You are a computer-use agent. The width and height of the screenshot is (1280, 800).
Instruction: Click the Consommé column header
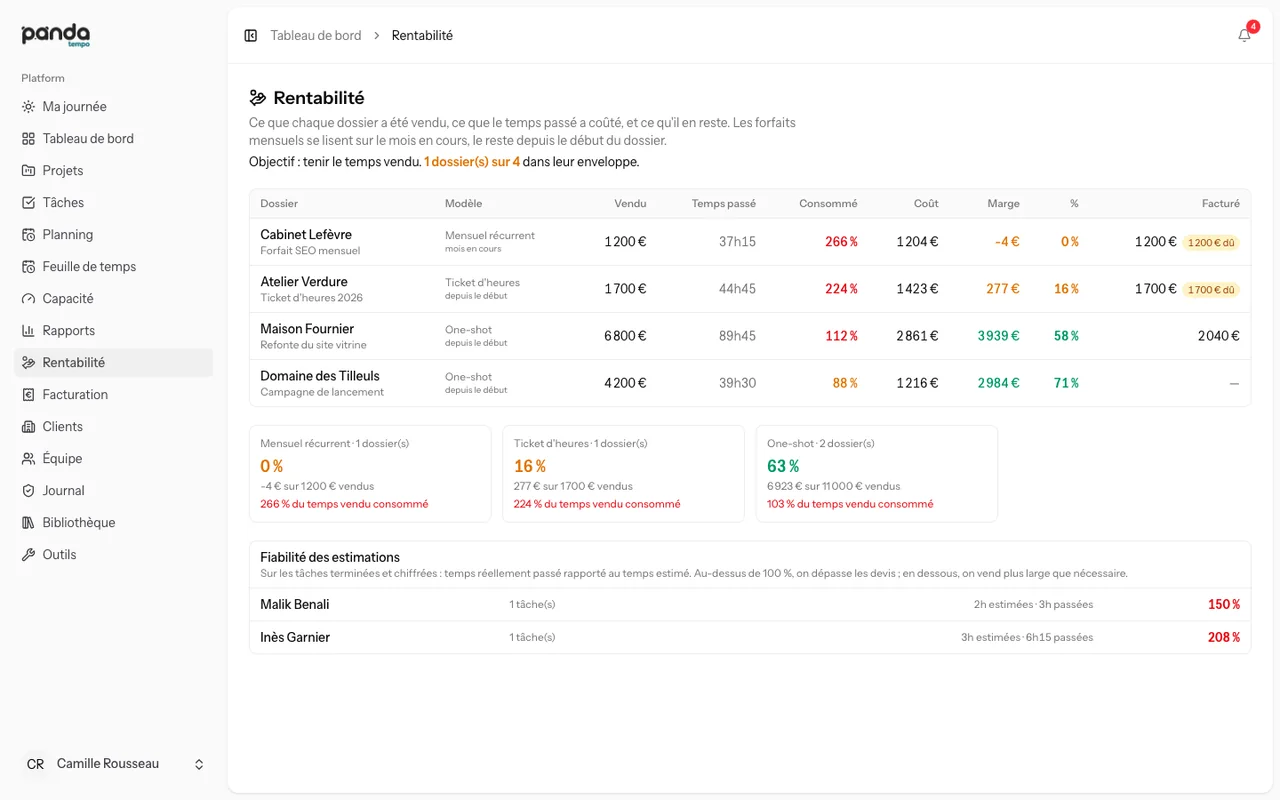pyautogui.click(x=828, y=203)
